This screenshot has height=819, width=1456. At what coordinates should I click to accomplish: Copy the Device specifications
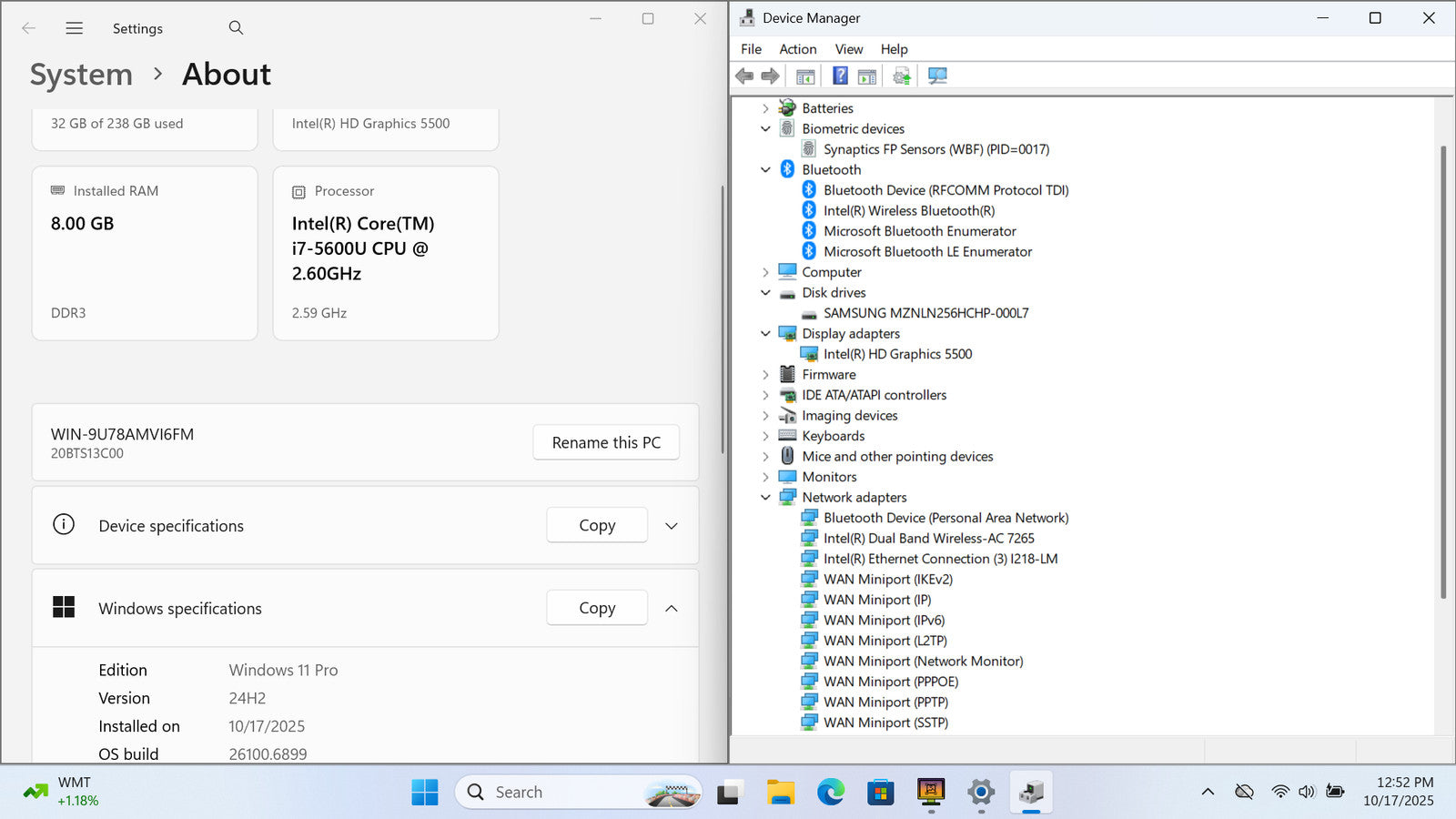(597, 525)
